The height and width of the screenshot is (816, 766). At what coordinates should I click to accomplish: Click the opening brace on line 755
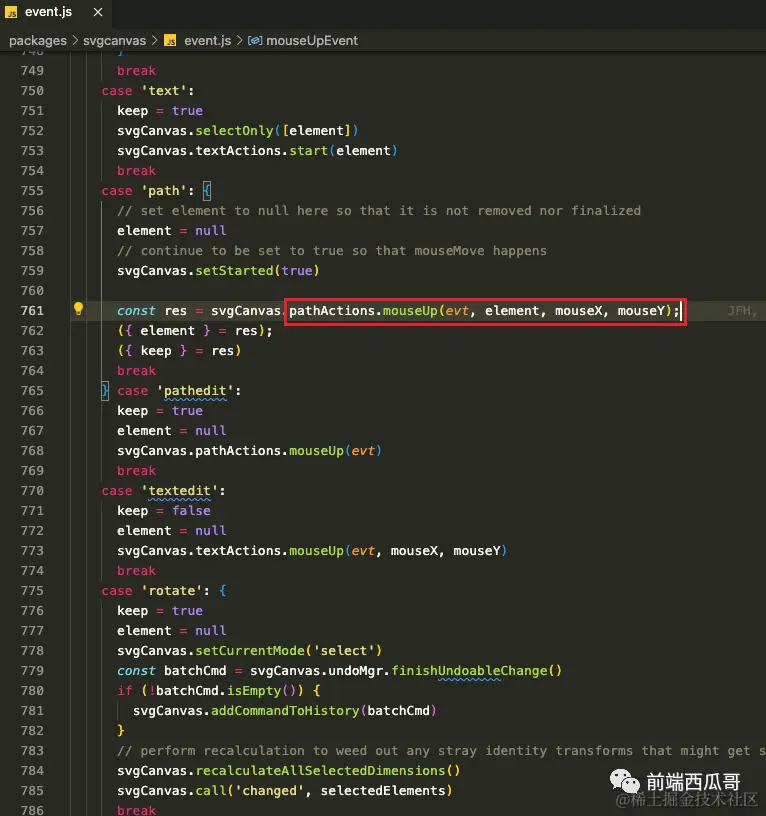[207, 191]
